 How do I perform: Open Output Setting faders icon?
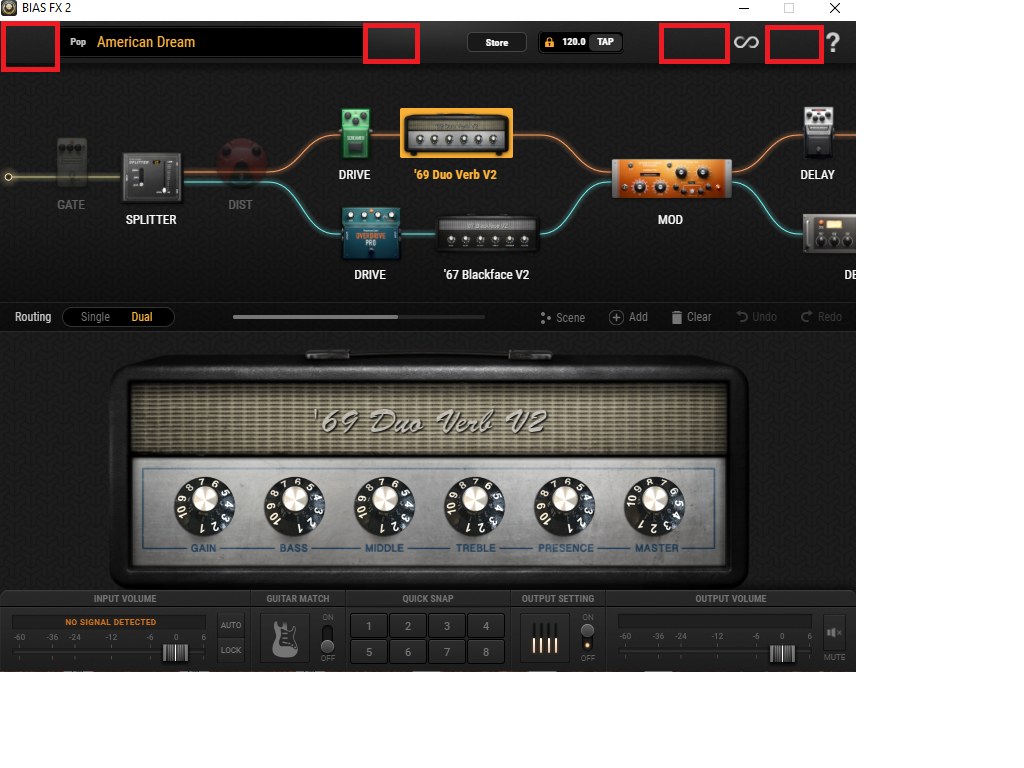point(545,639)
